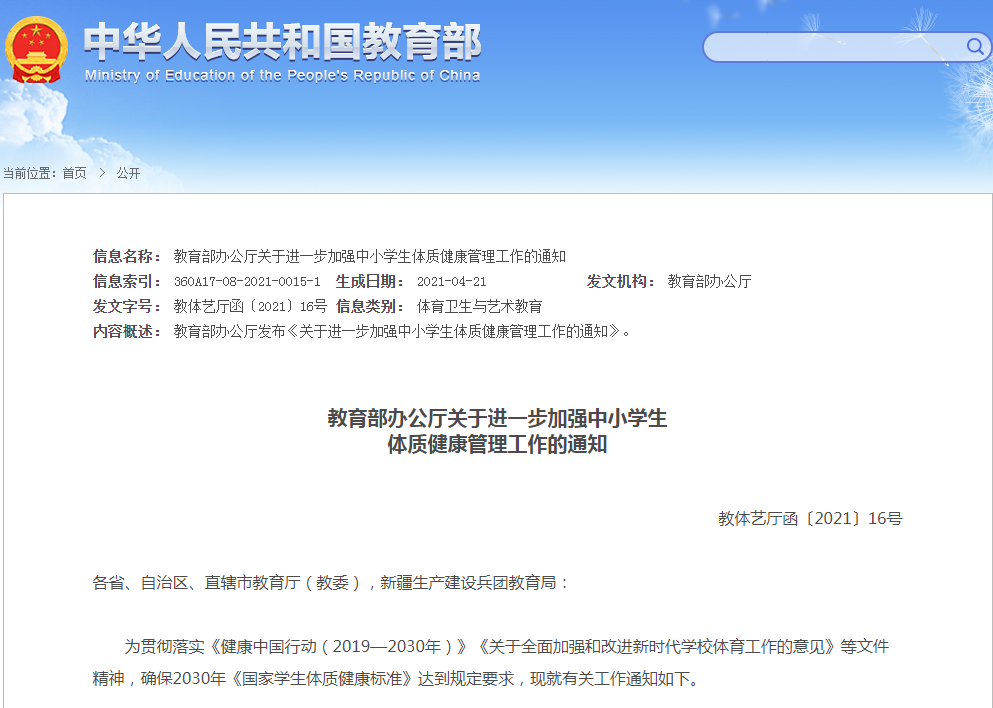Select index number 360A17-08-2021-0015-1
This screenshot has height=708, width=993.
pos(247,281)
